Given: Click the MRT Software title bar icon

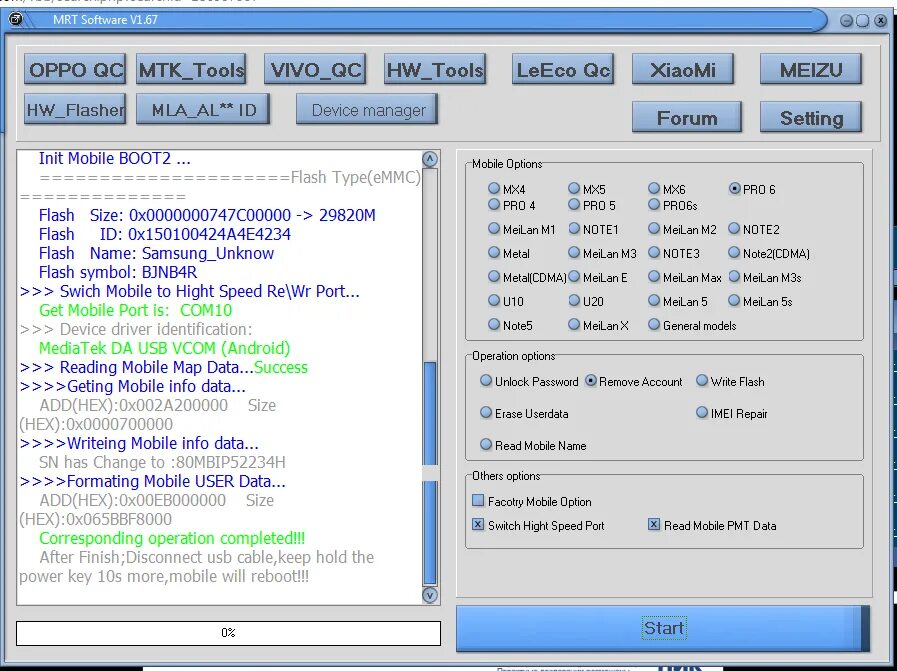Looking at the screenshot, I should pyautogui.click(x=16, y=19).
